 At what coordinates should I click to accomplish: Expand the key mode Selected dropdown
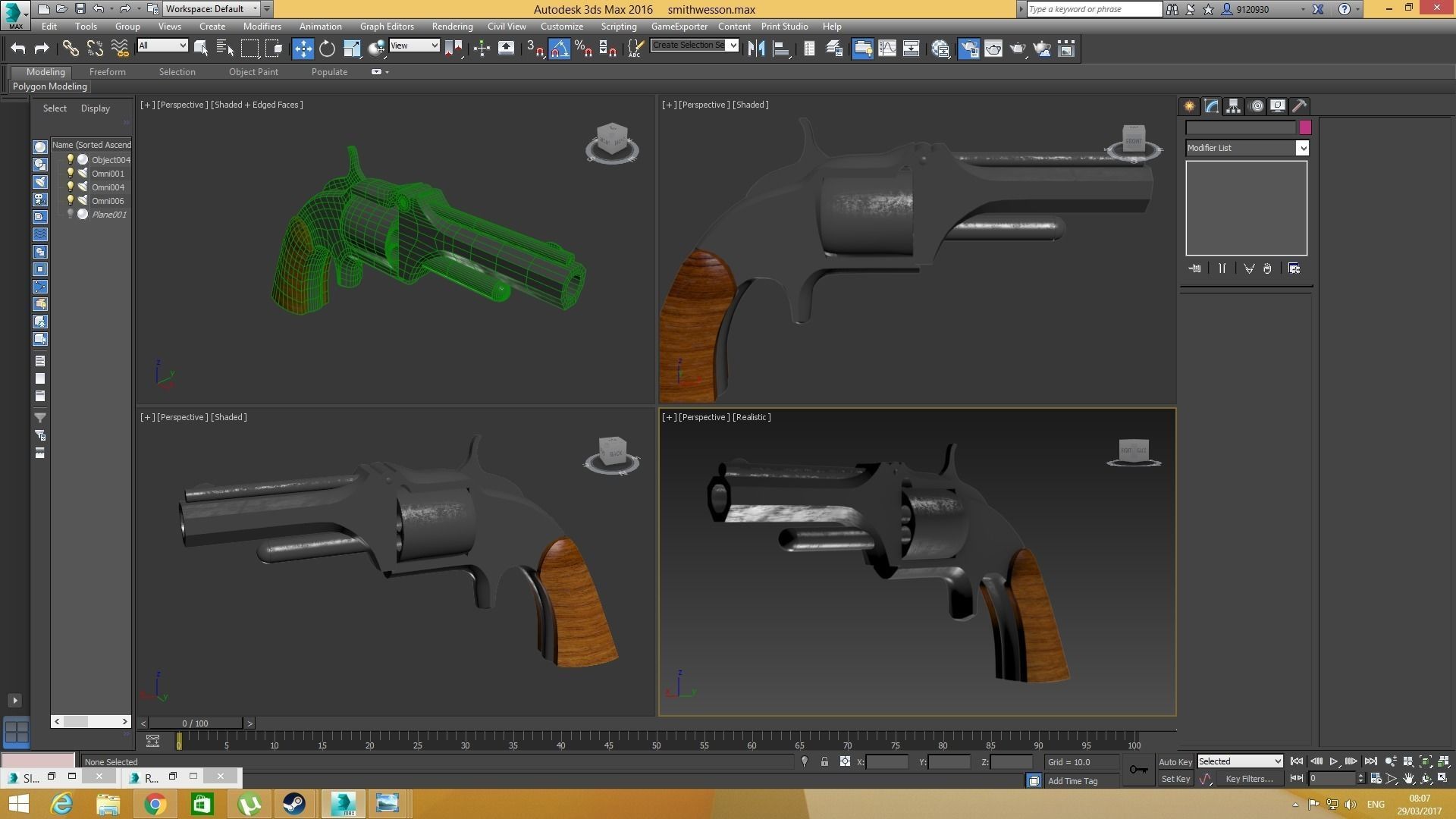1240,761
